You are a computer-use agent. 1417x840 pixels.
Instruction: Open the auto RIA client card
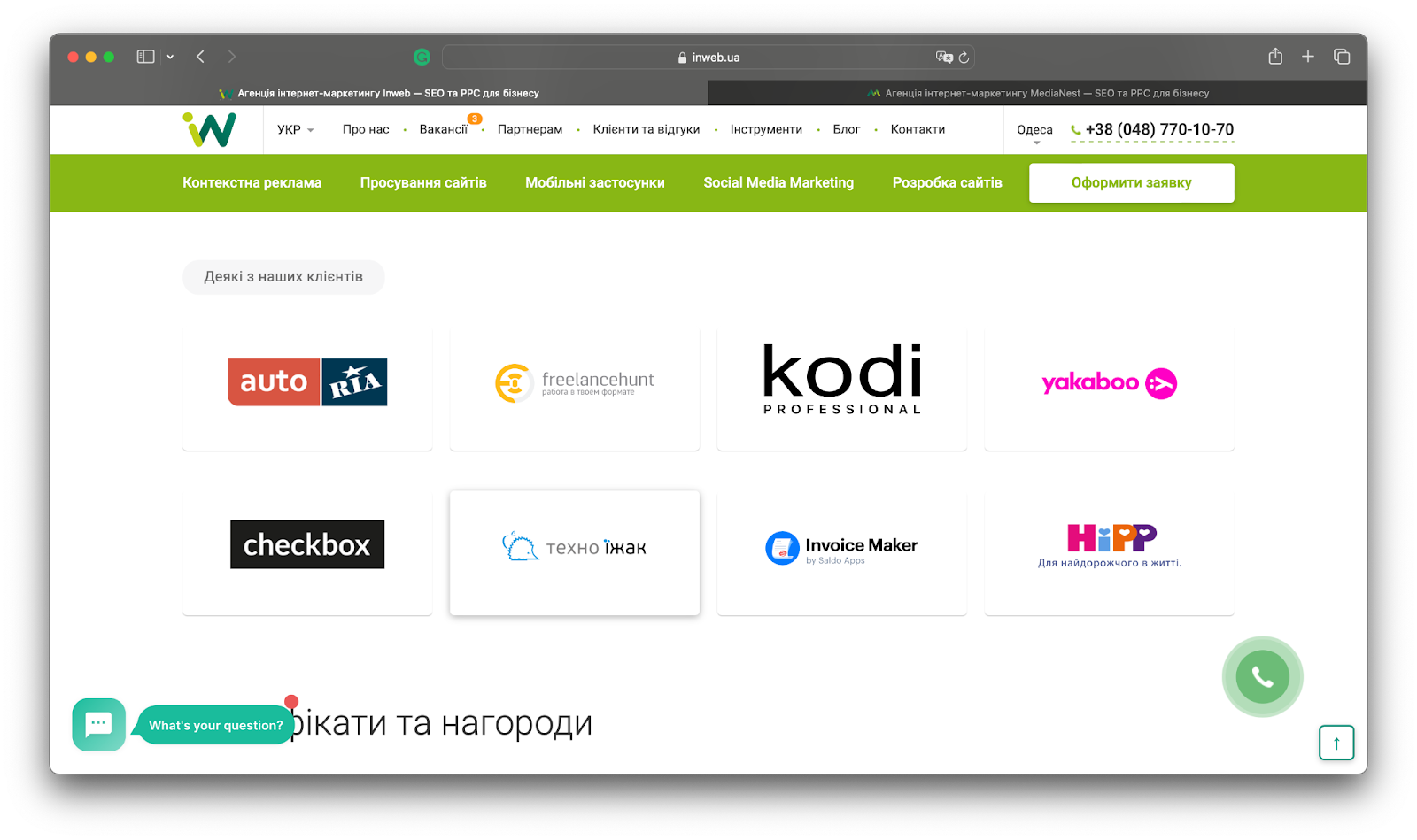click(x=307, y=389)
